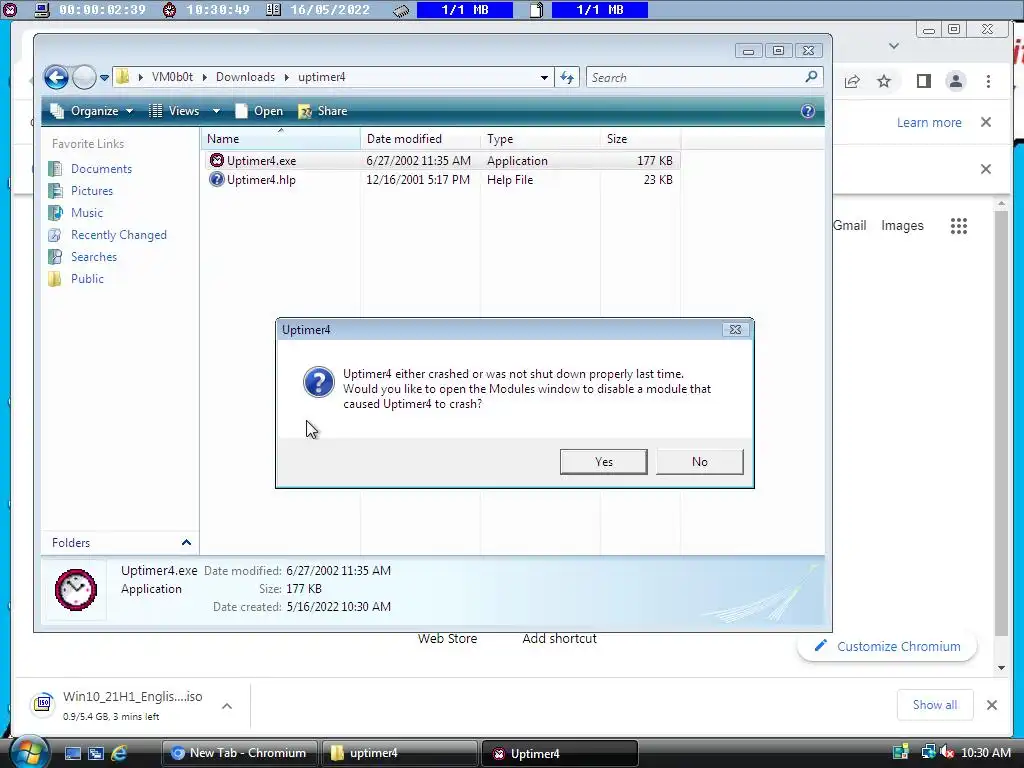Click Show all downloads button
Image resolution: width=1024 pixels, height=768 pixels.
pyautogui.click(x=935, y=705)
